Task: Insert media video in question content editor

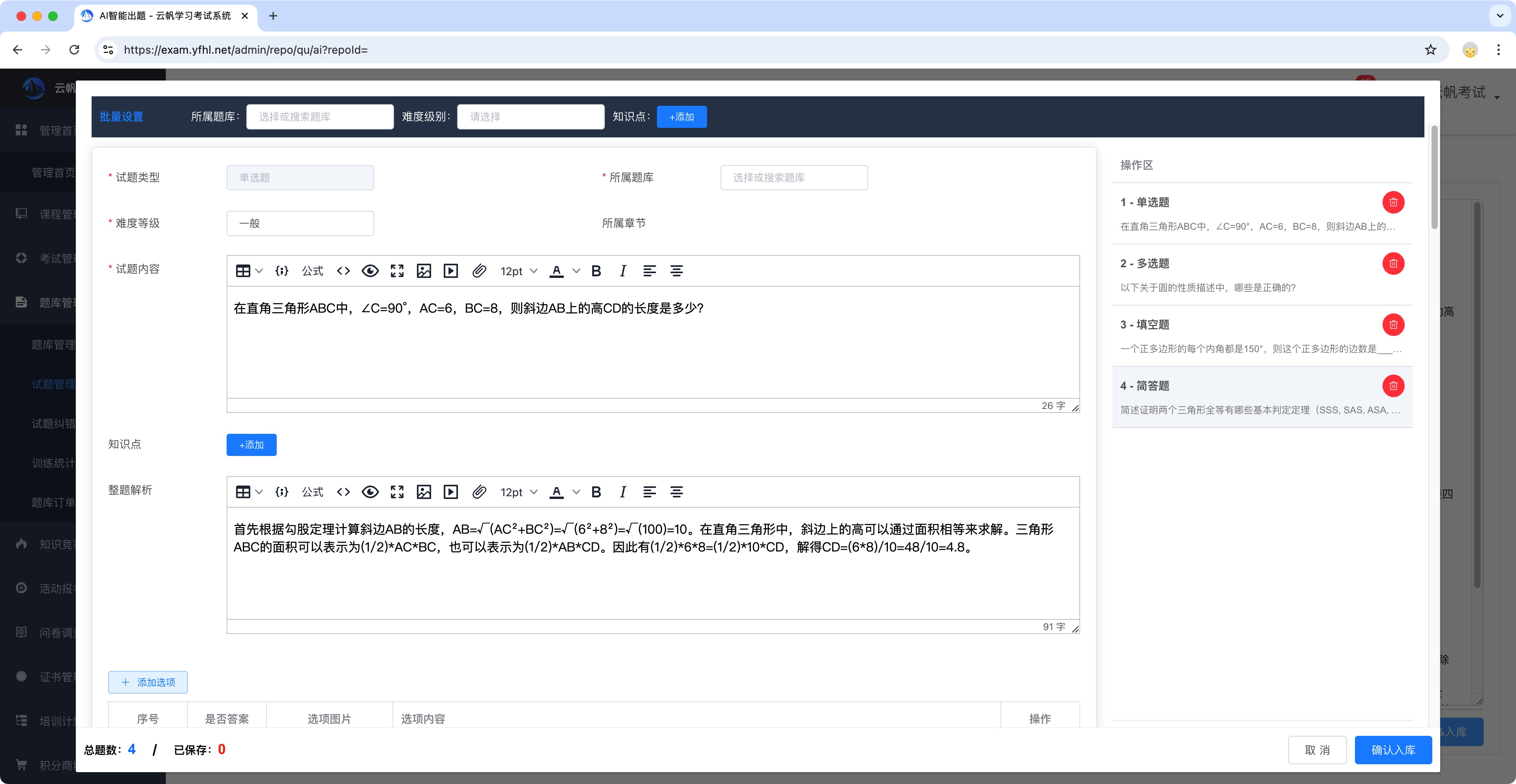Action: (451, 271)
